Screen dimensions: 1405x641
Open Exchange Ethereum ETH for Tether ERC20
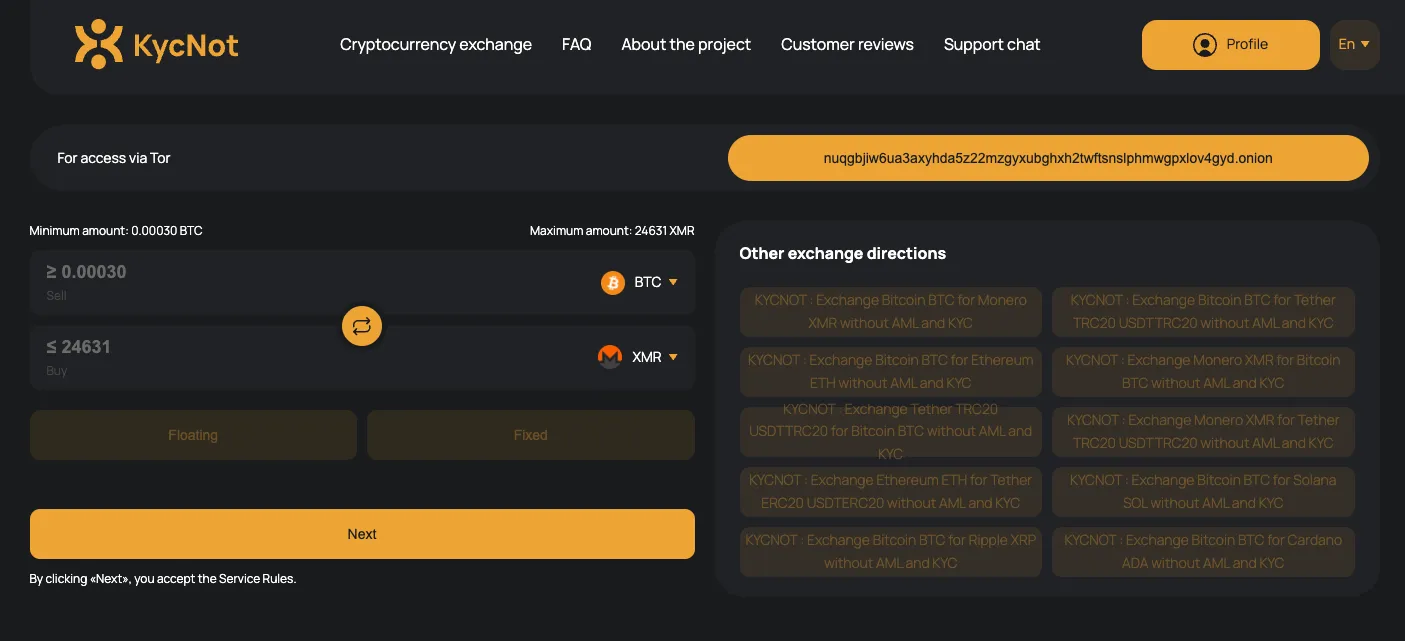point(891,492)
